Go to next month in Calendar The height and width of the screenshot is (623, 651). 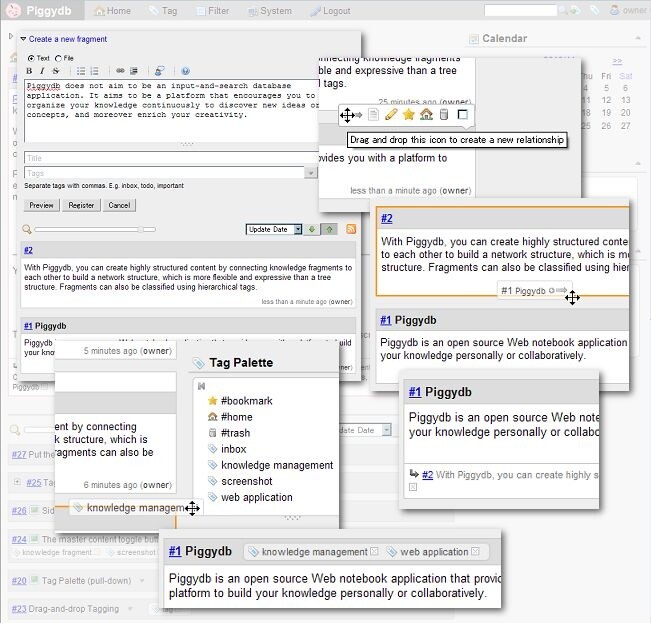point(617,61)
